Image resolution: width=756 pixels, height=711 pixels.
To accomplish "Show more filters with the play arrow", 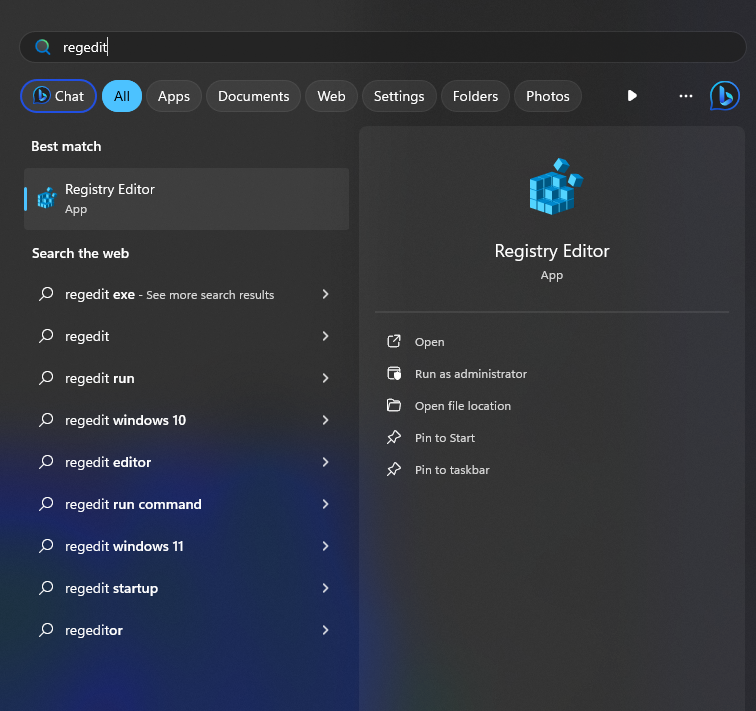I will [x=632, y=95].
